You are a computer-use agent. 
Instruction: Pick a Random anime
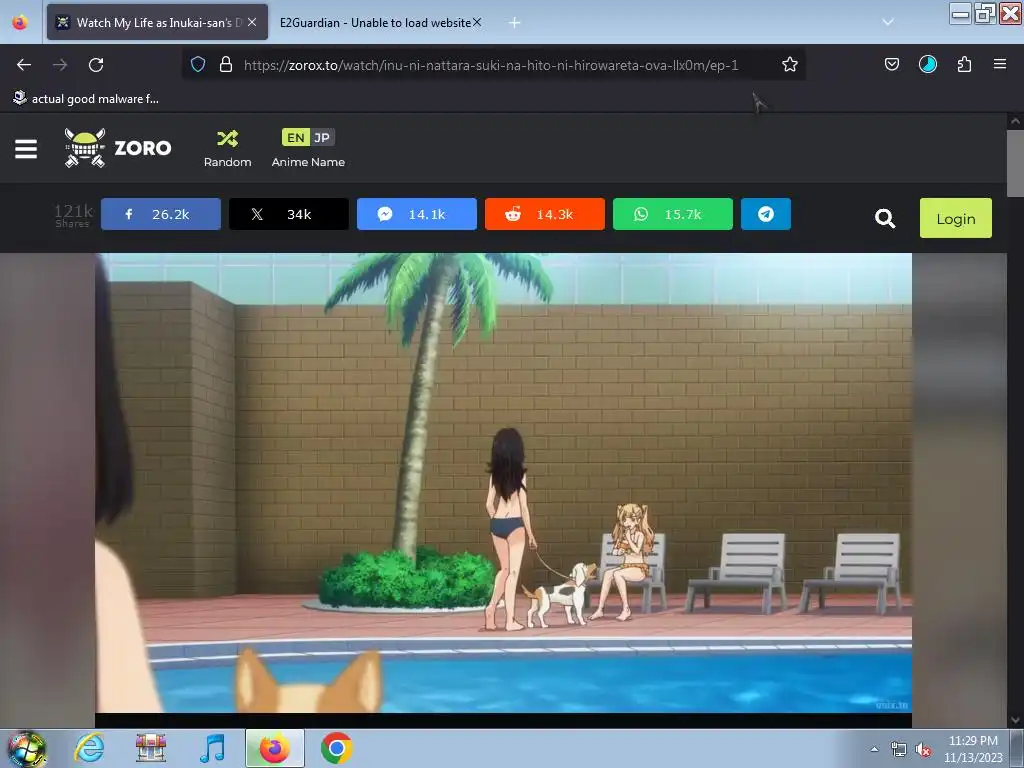click(227, 149)
